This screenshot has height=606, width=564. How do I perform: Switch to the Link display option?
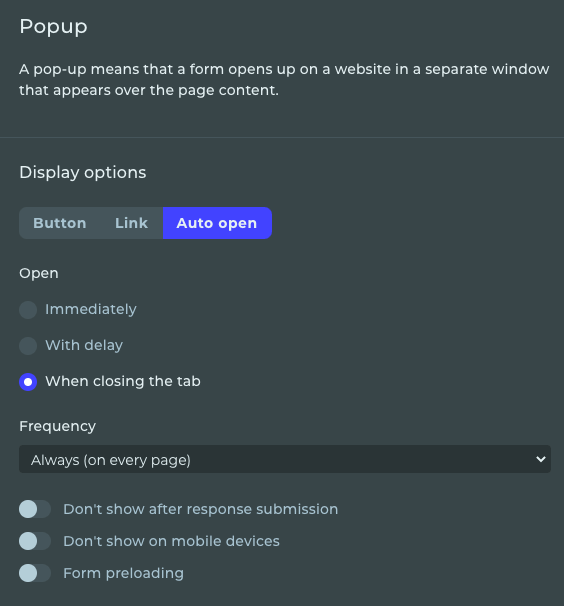click(131, 223)
